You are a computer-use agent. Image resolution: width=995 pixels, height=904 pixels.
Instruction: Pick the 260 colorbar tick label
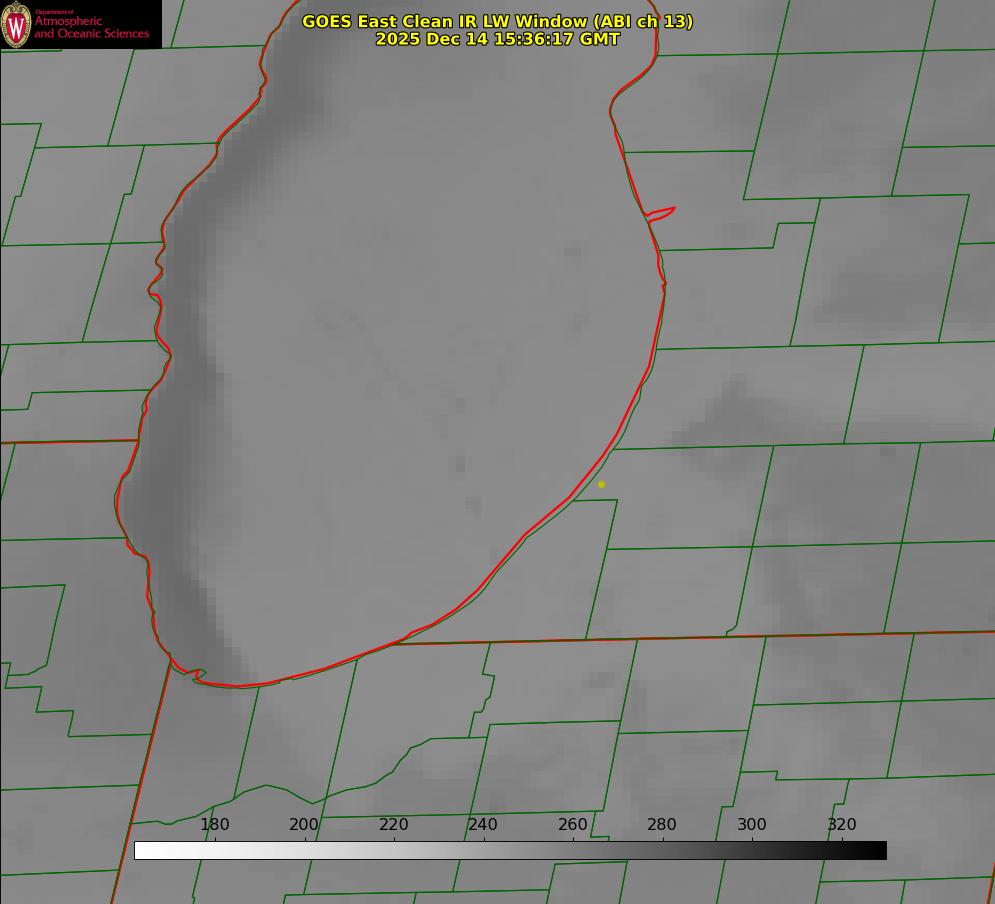[573, 825]
